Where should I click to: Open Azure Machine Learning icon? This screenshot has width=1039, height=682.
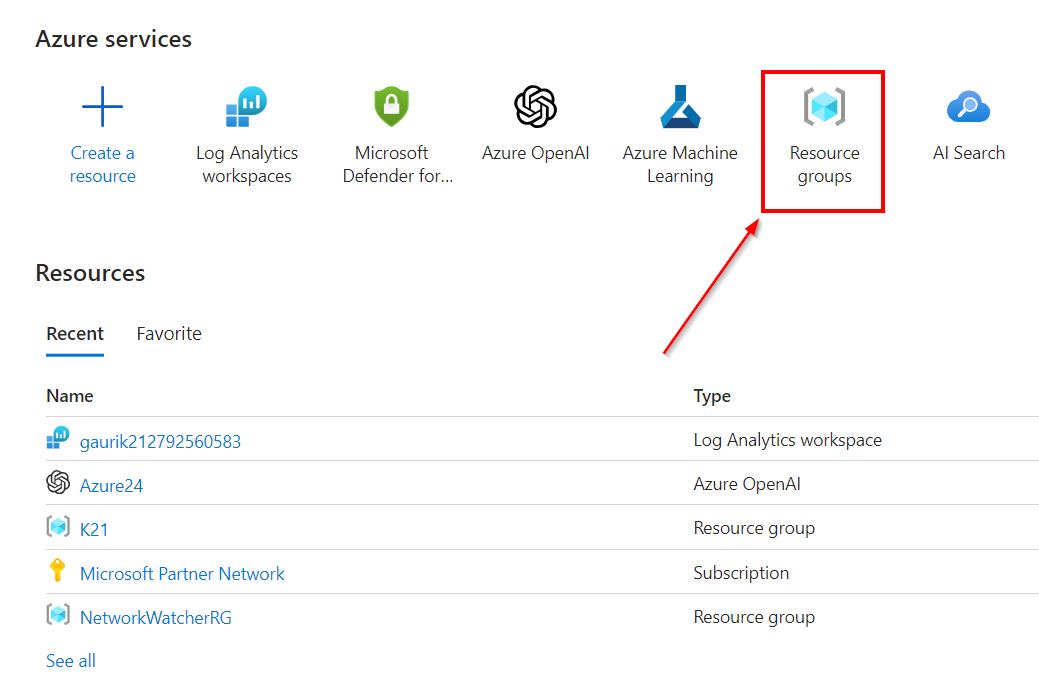[x=680, y=106]
